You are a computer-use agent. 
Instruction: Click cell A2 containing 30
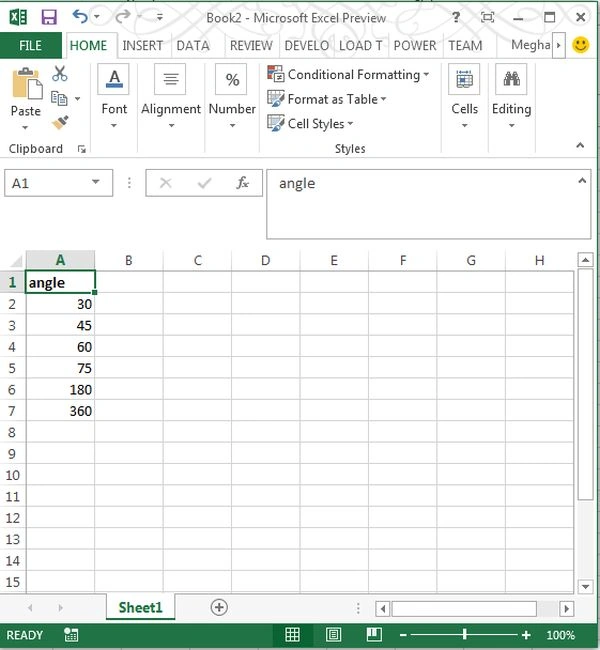pos(60,304)
